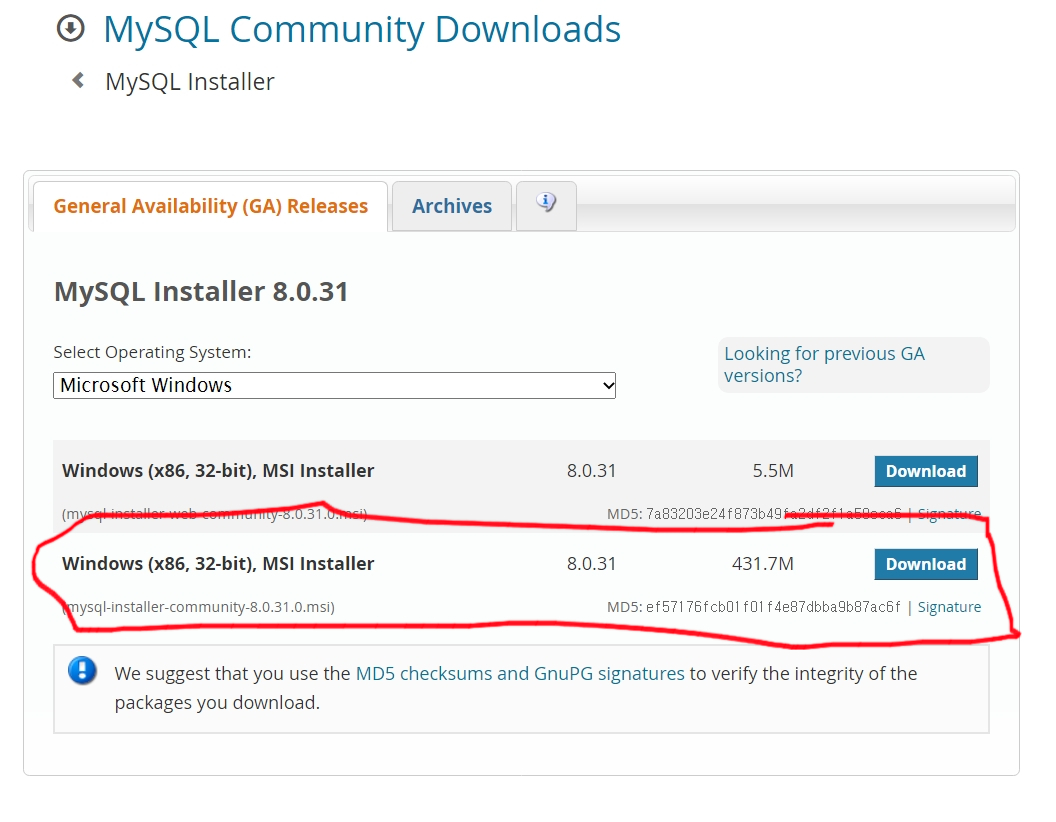Open the MD5 checksums and GnuPG signatures link

[x=520, y=673]
